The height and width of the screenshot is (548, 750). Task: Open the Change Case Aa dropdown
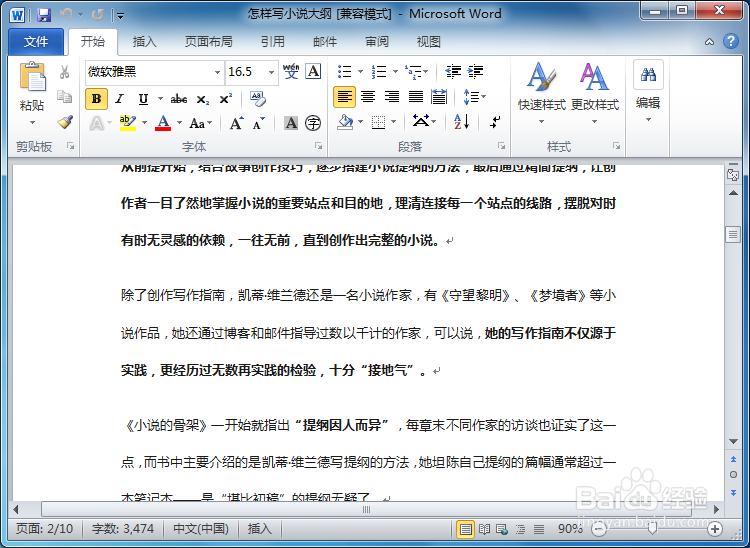[x=200, y=123]
